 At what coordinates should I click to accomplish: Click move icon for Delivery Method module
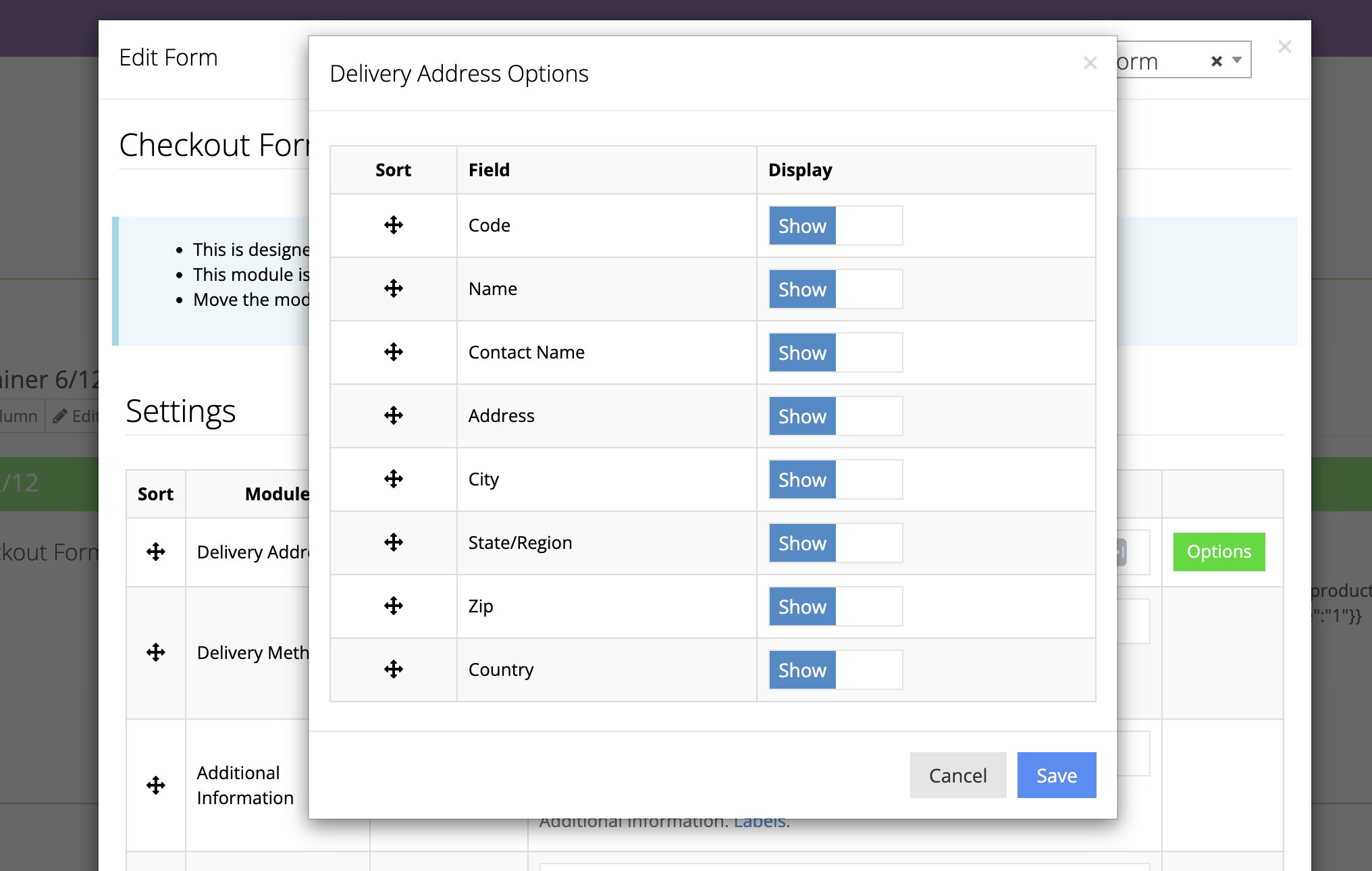point(156,653)
